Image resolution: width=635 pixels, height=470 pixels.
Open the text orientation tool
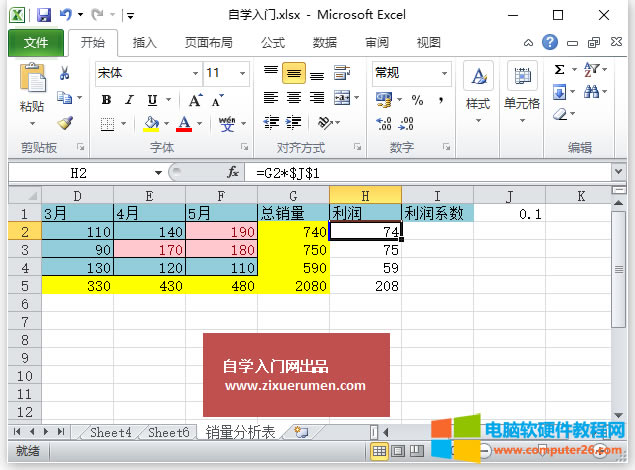(325, 122)
